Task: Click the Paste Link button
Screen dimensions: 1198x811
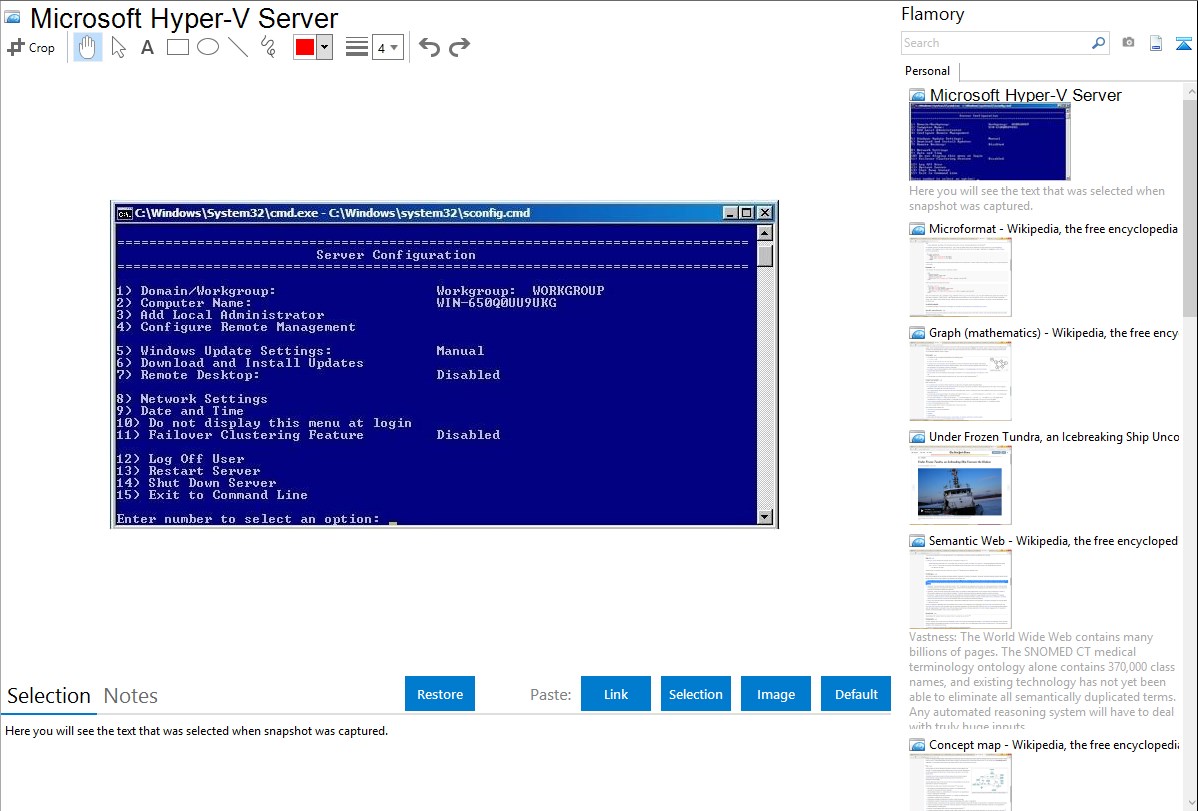Action: point(616,694)
